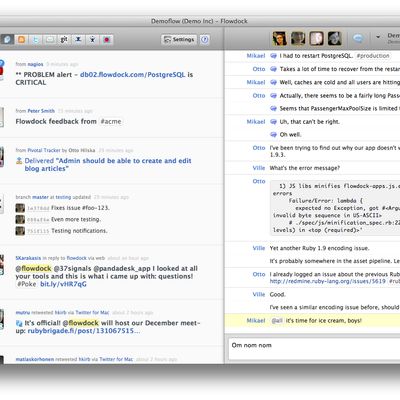The image size is (400, 400).
Task: Click second user avatar in chat header
Action: click(298, 39)
